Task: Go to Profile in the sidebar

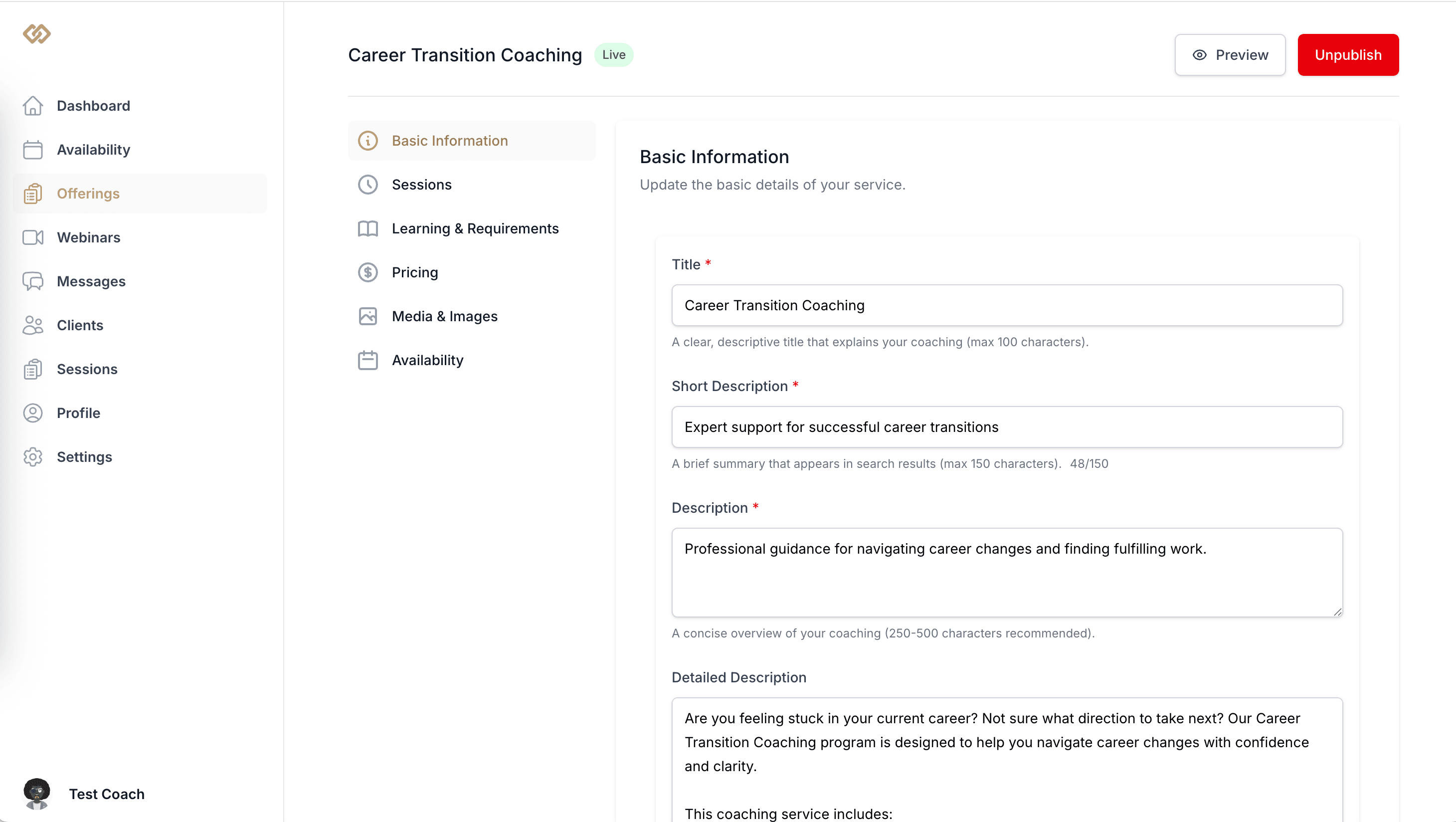Action: coord(79,412)
